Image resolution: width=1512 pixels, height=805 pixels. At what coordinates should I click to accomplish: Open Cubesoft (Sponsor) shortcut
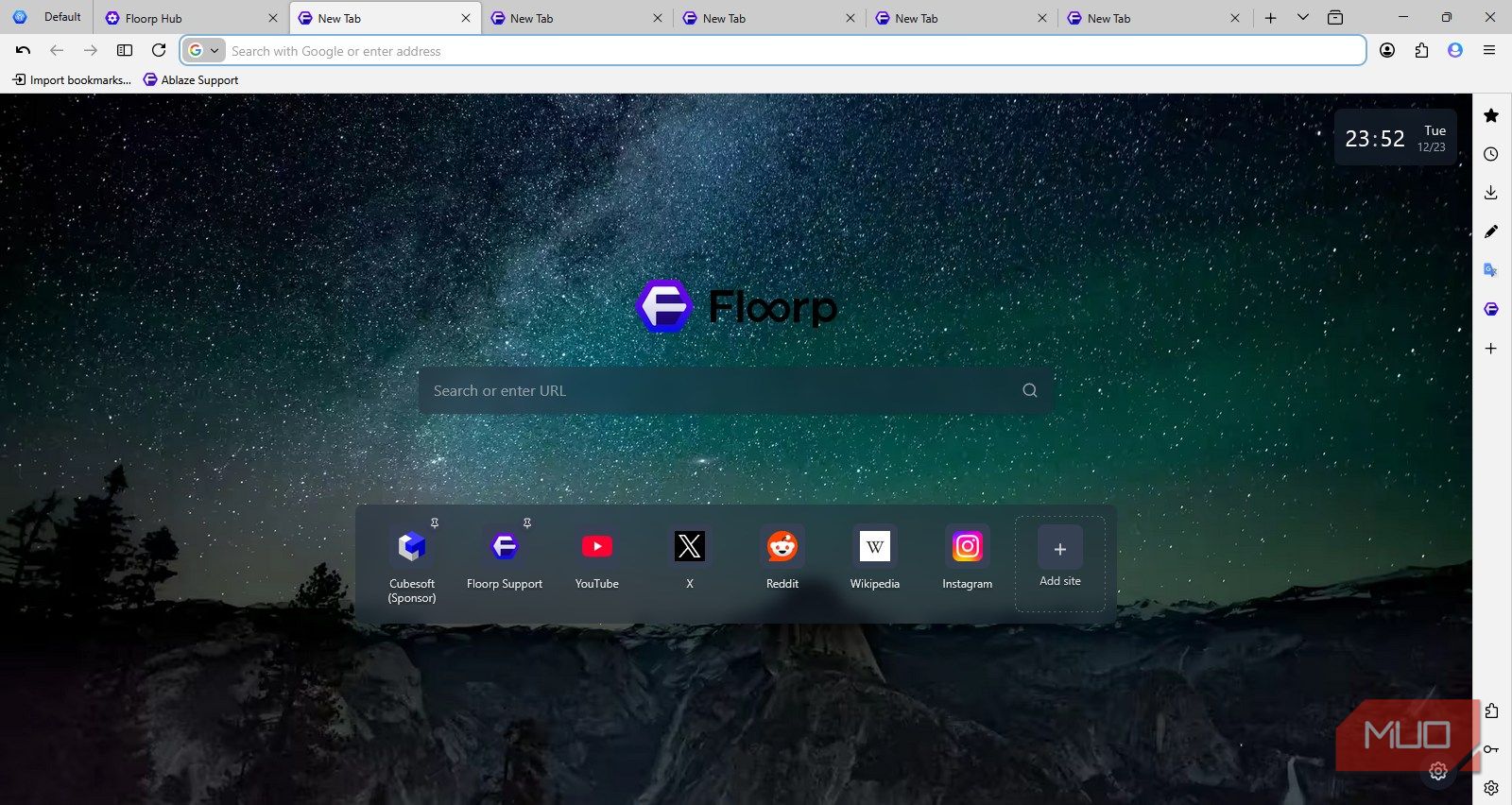click(412, 564)
